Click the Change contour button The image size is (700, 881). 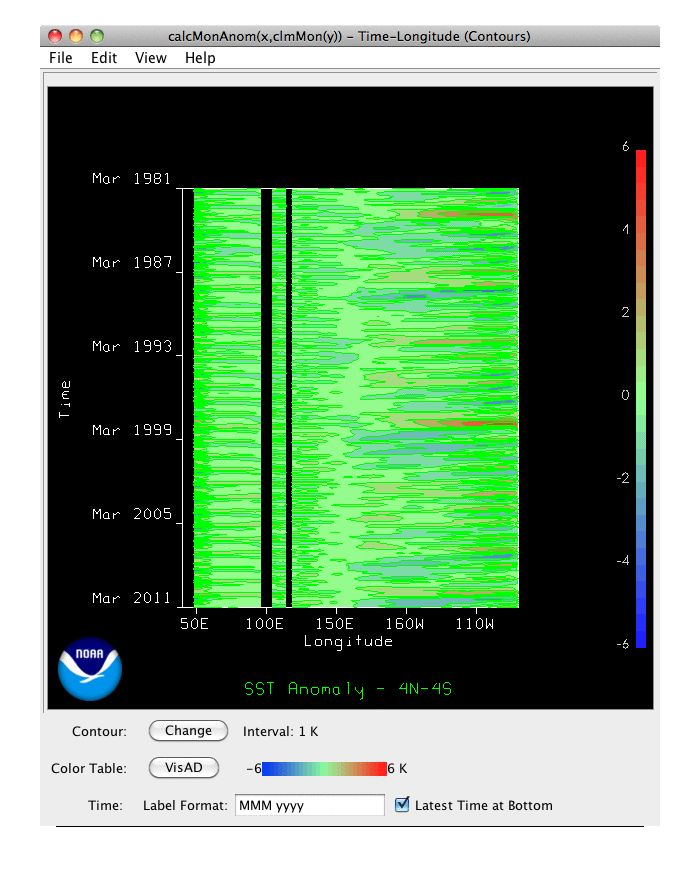(x=188, y=731)
